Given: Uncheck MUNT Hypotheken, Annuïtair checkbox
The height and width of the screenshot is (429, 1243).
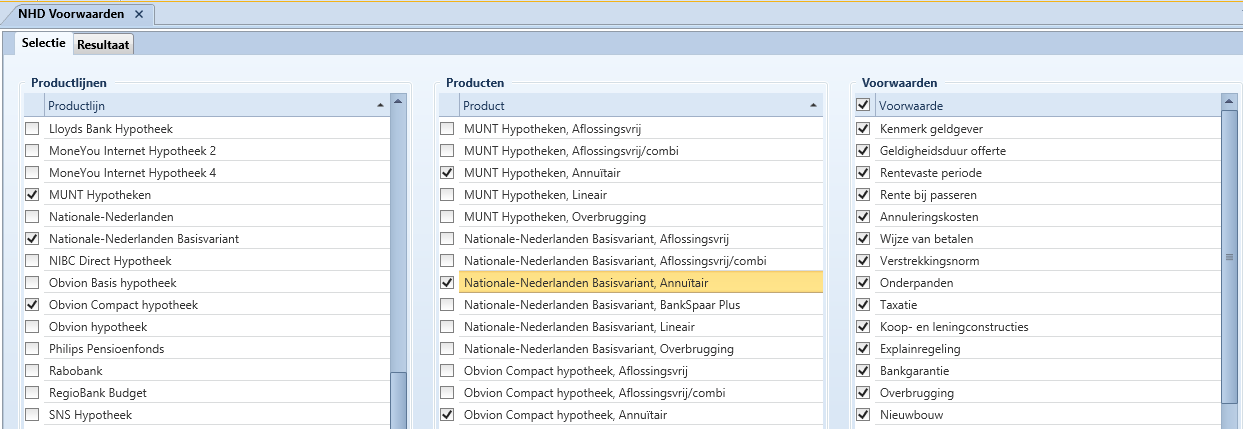Looking at the screenshot, I should point(447,173).
